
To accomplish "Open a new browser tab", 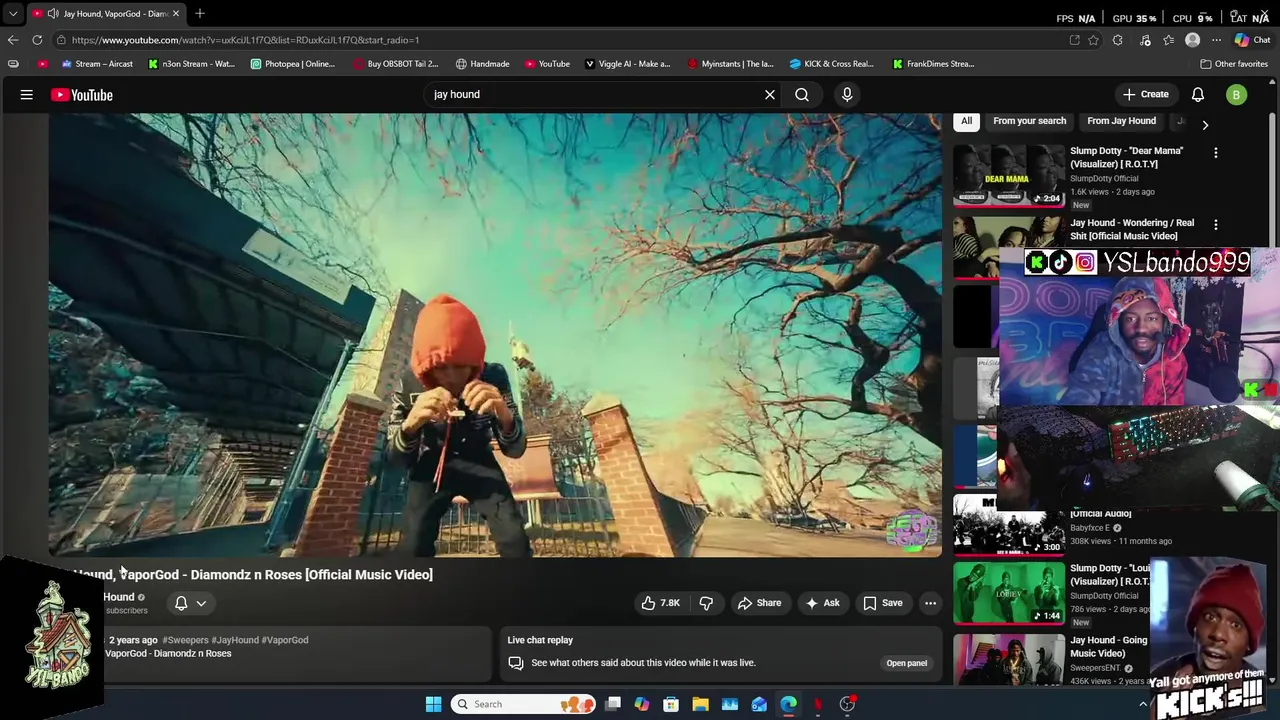I will (200, 14).
